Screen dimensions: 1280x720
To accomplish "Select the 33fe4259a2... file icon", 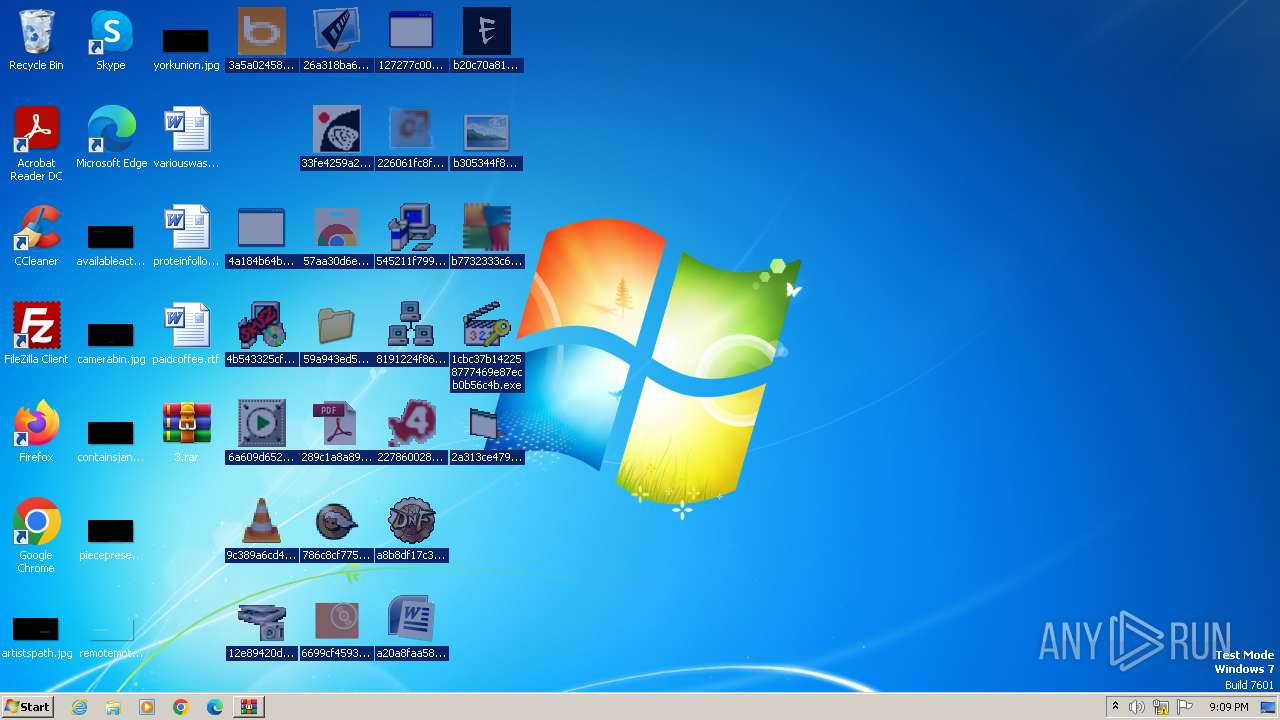I will (x=337, y=130).
